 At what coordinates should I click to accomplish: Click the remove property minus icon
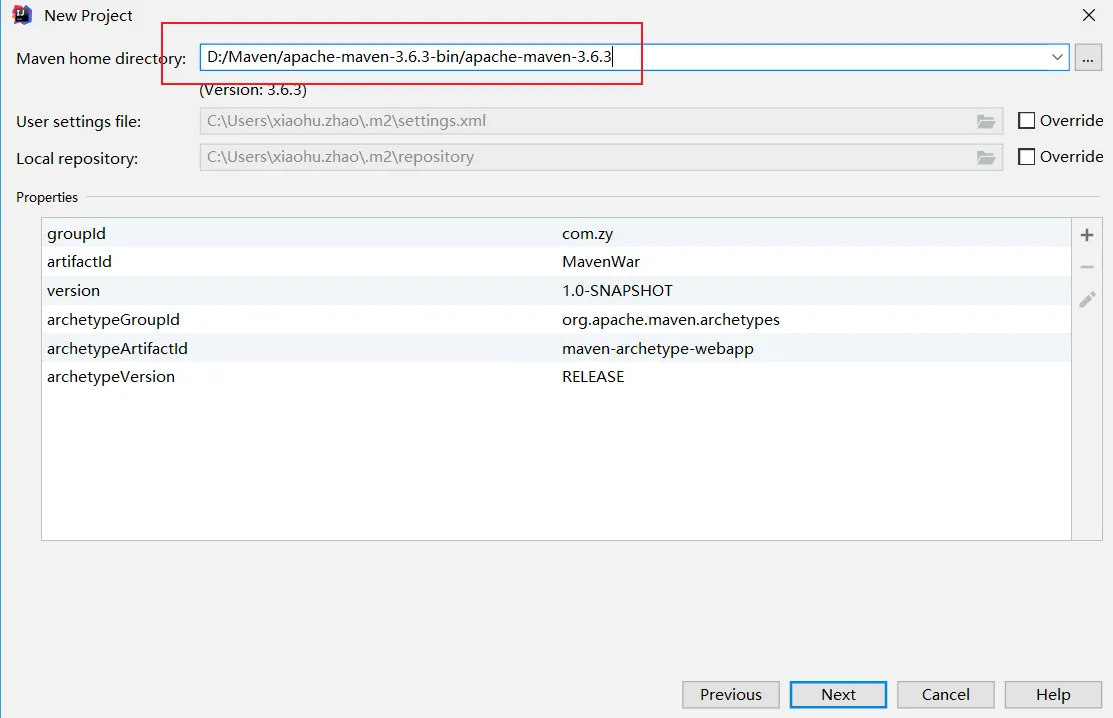pos(1087,267)
